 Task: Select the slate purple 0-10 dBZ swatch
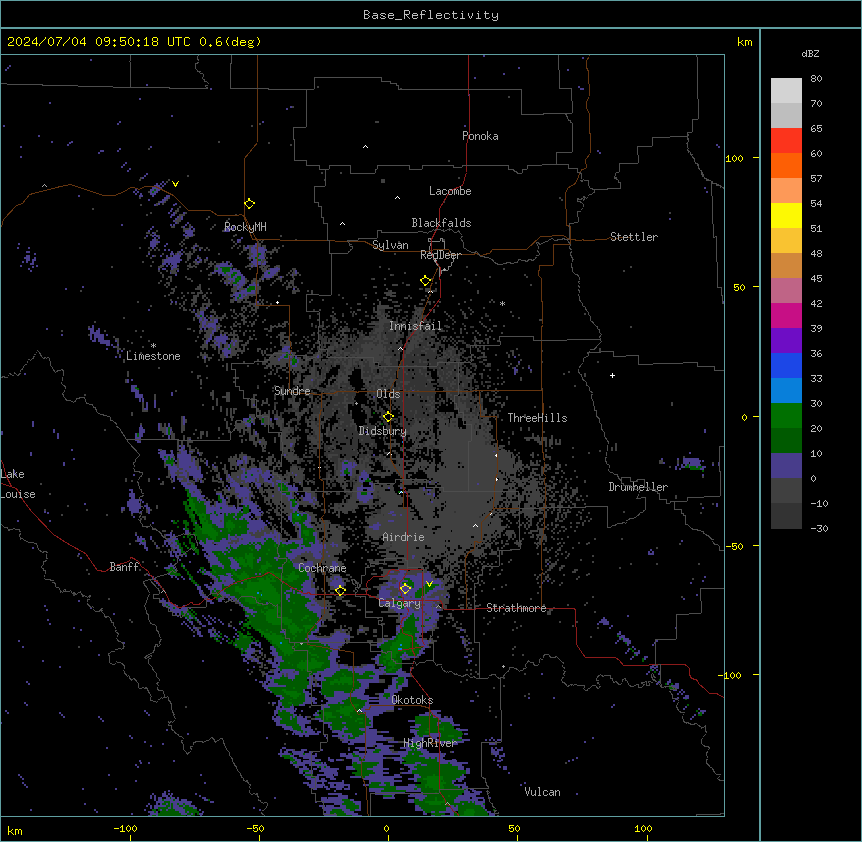786,466
